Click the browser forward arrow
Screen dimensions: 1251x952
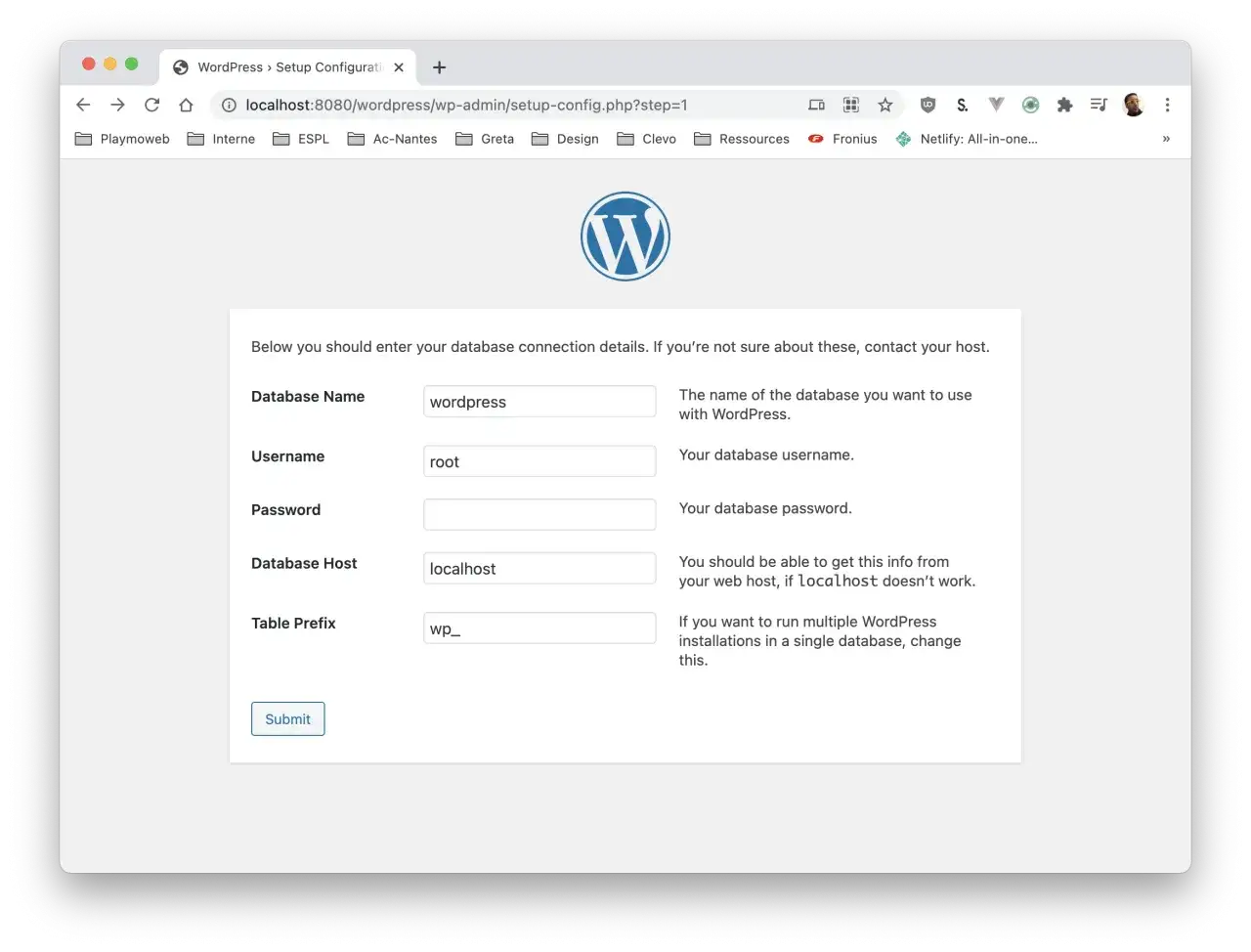coord(117,105)
